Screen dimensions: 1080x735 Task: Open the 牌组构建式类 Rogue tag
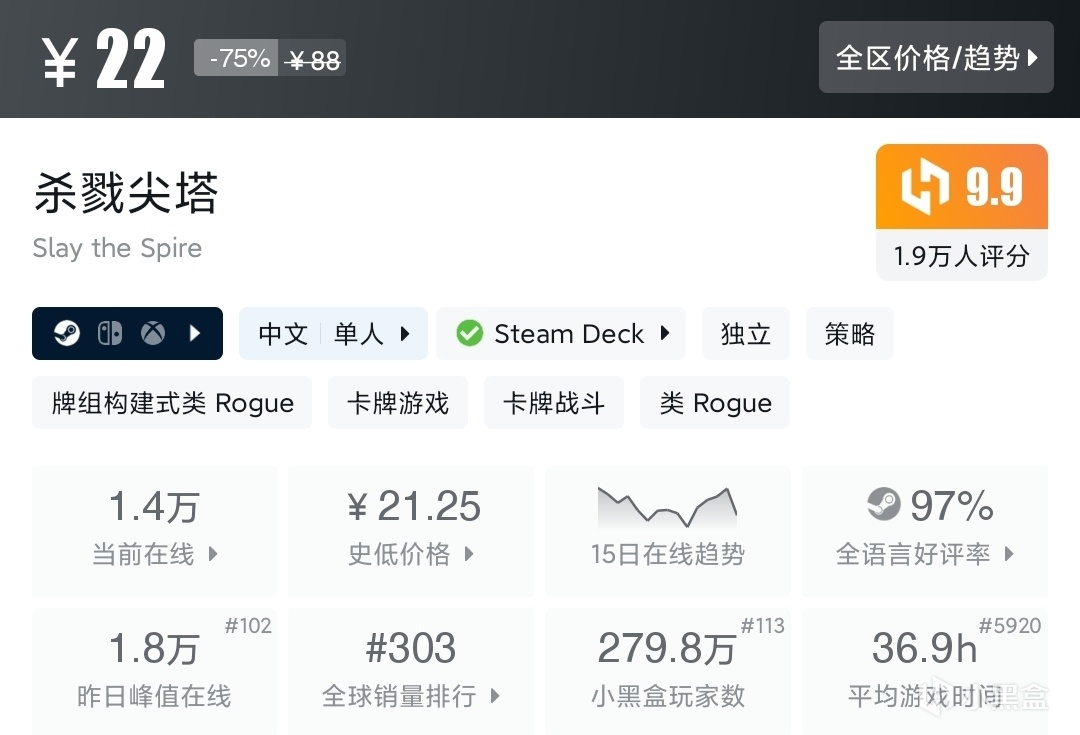(172, 403)
